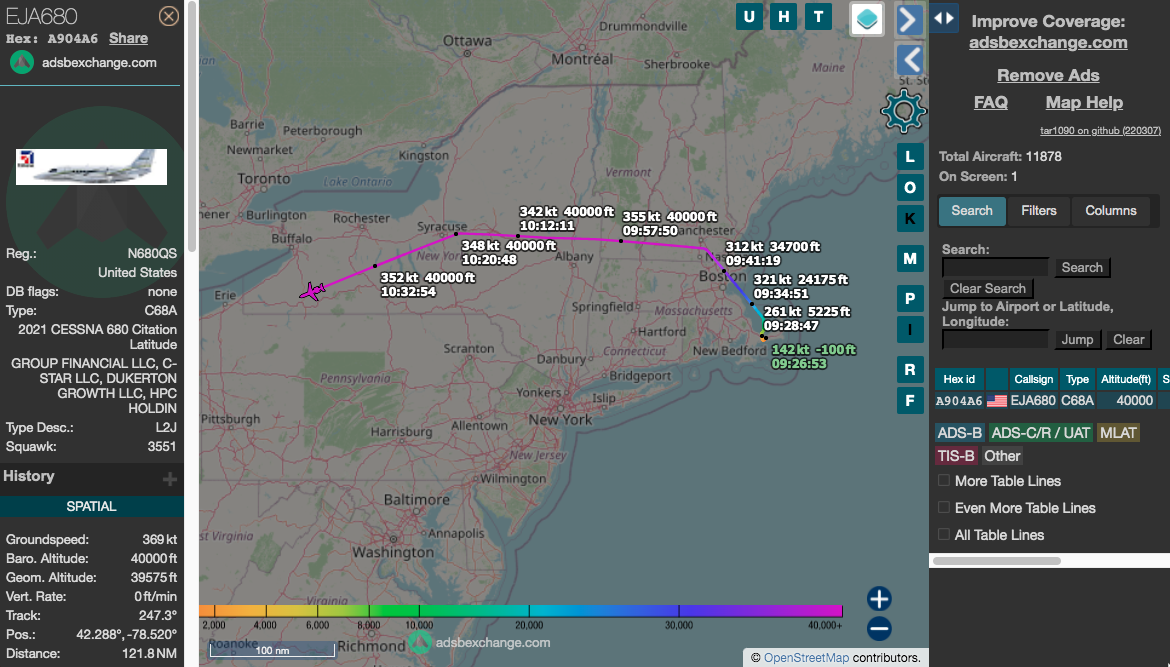This screenshot has width=1170, height=667.
Task: Toggle sidebar with double-arrow icon
Action: (x=944, y=18)
